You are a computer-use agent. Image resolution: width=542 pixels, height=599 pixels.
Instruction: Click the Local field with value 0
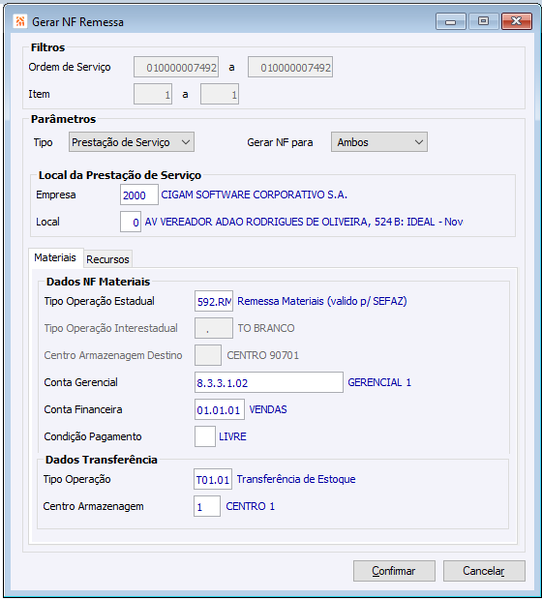tap(131, 222)
